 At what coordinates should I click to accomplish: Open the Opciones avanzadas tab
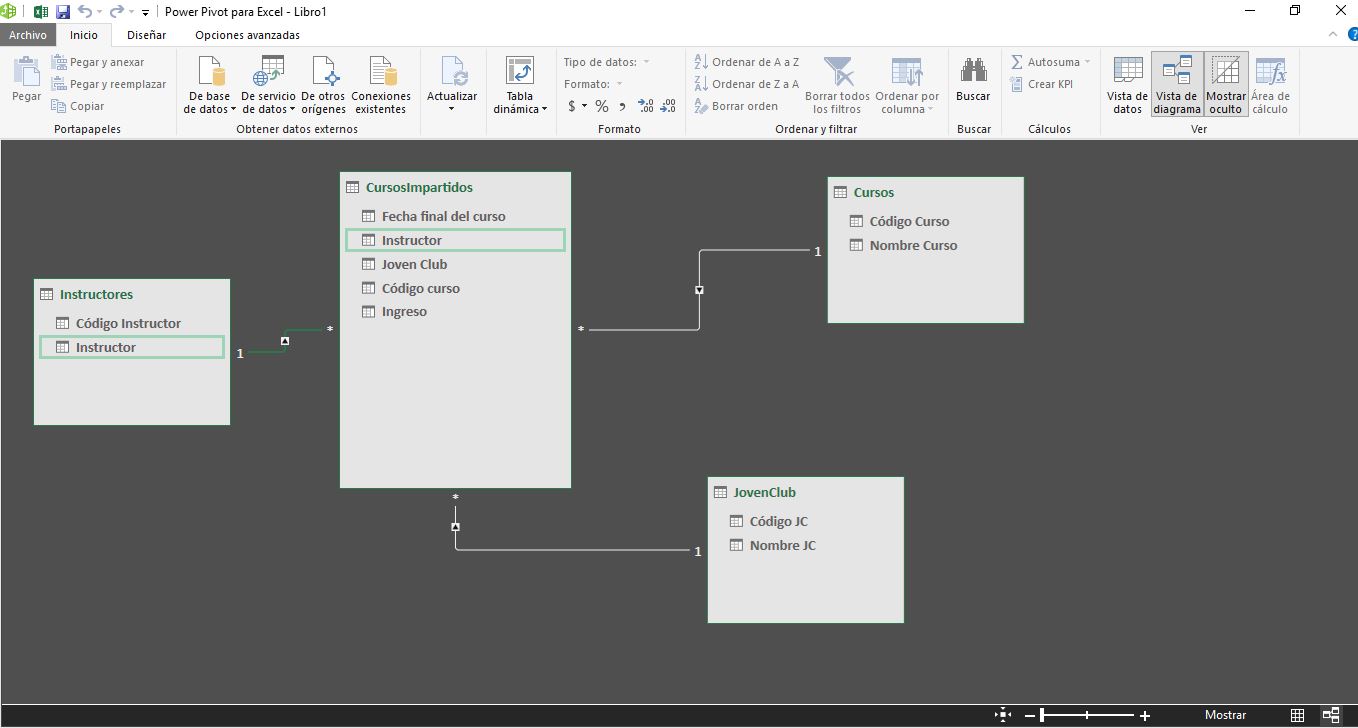pyautogui.click(x=247, y=35)
